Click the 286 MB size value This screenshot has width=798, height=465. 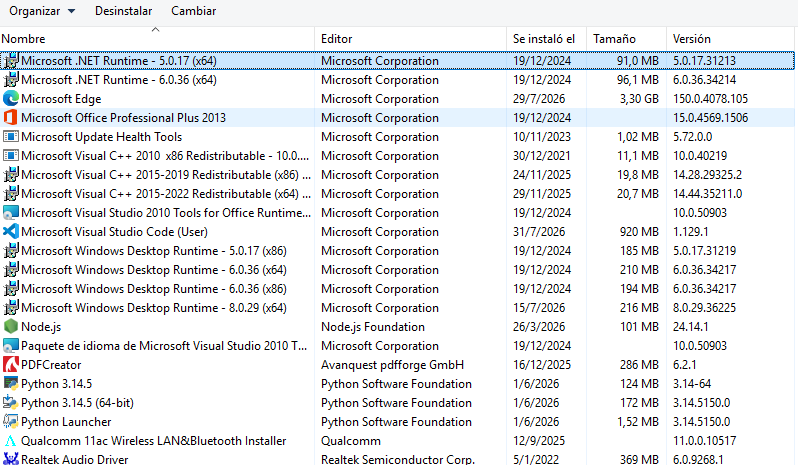(x=639, y=365)
